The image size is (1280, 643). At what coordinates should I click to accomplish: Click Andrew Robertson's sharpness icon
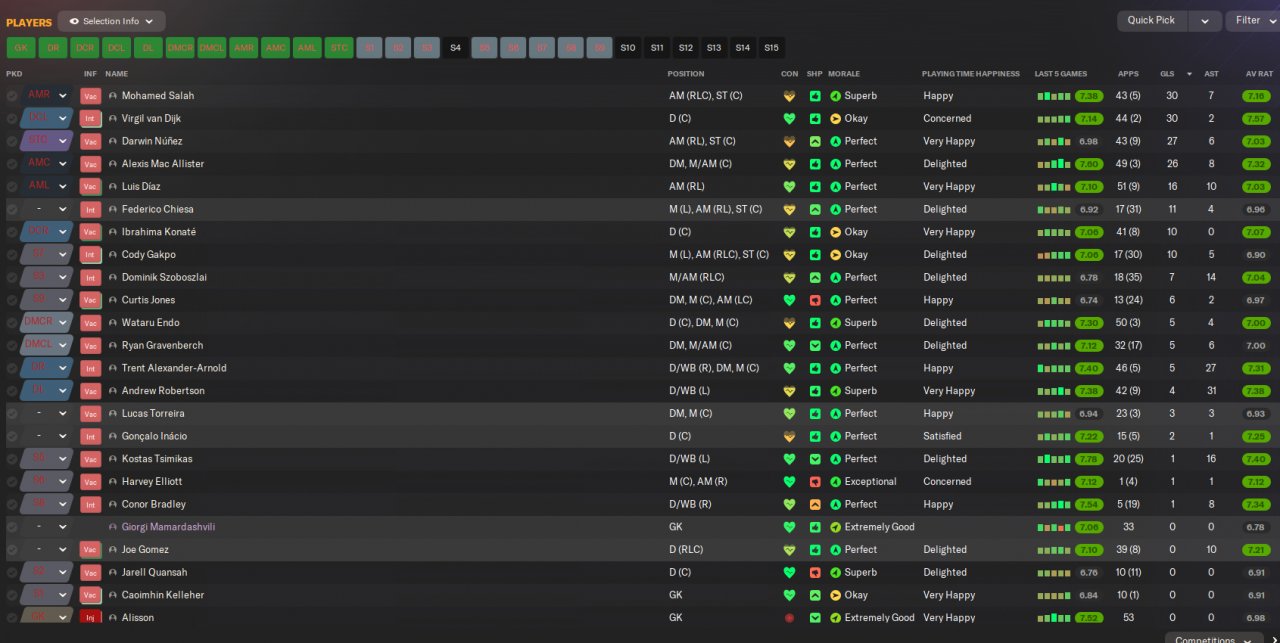click(x=815, y=391)
